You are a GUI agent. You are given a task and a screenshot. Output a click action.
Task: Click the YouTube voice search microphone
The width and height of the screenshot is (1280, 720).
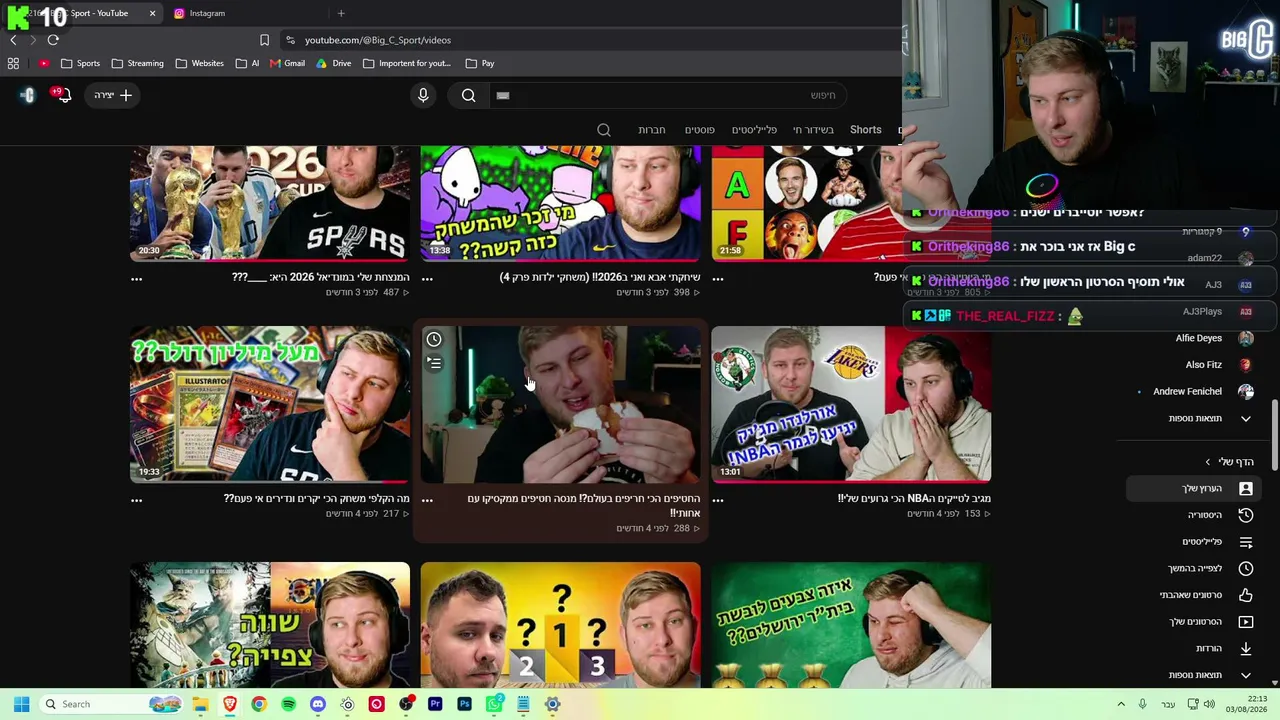click(x=423, y=95)
